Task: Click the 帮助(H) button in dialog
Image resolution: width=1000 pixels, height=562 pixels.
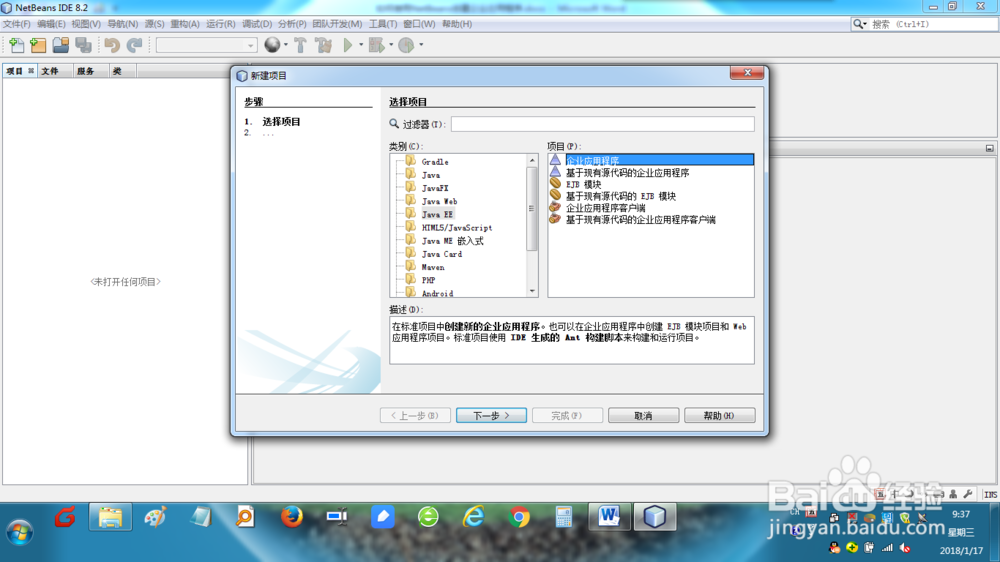Action: point(719,415)
